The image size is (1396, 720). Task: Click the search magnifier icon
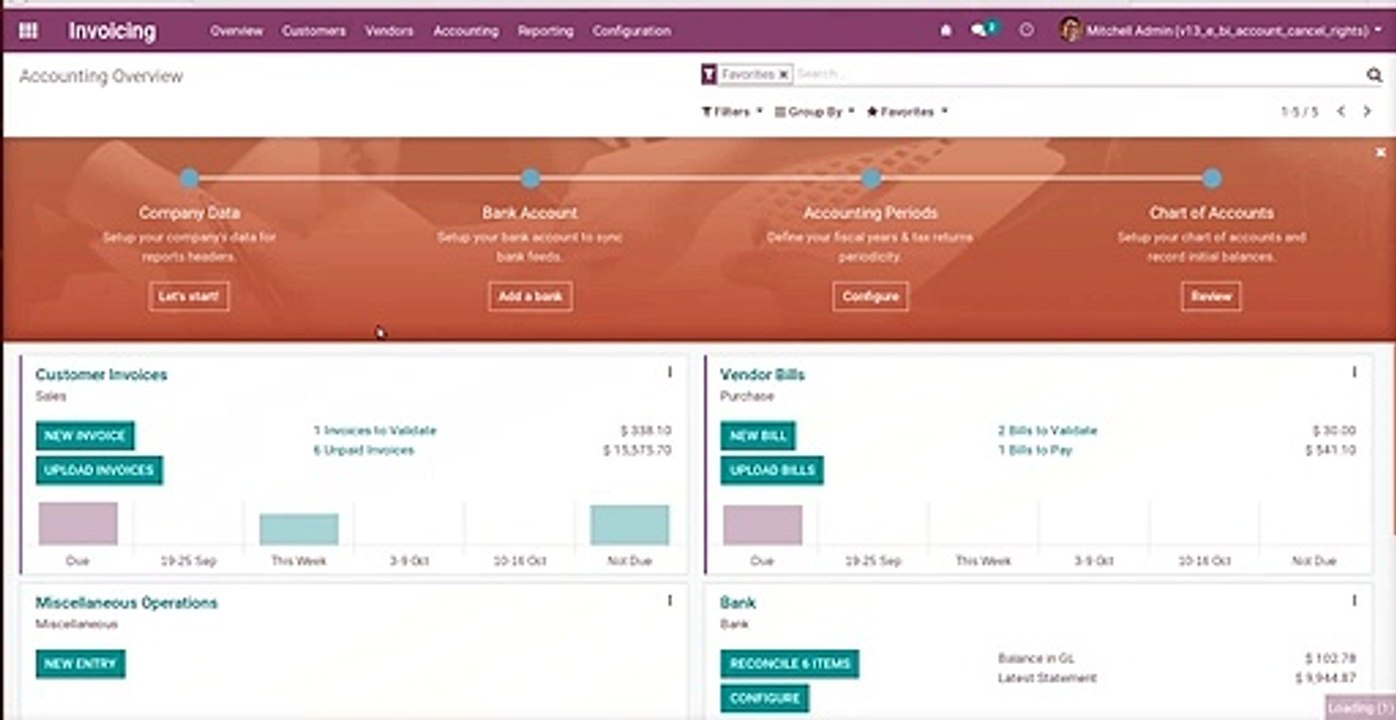pos(1374,75)
